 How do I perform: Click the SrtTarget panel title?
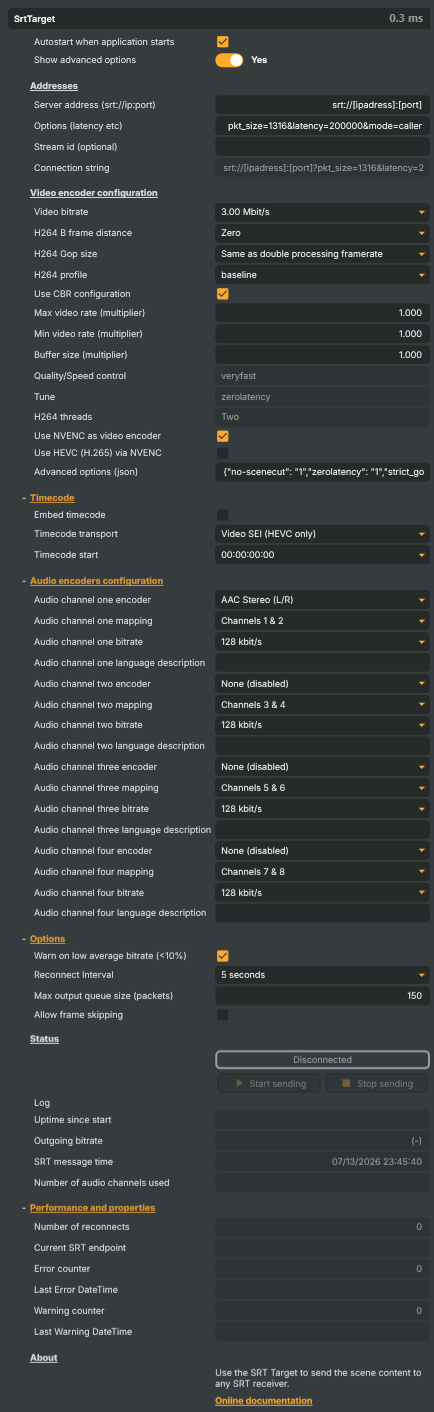click(35, 18)
